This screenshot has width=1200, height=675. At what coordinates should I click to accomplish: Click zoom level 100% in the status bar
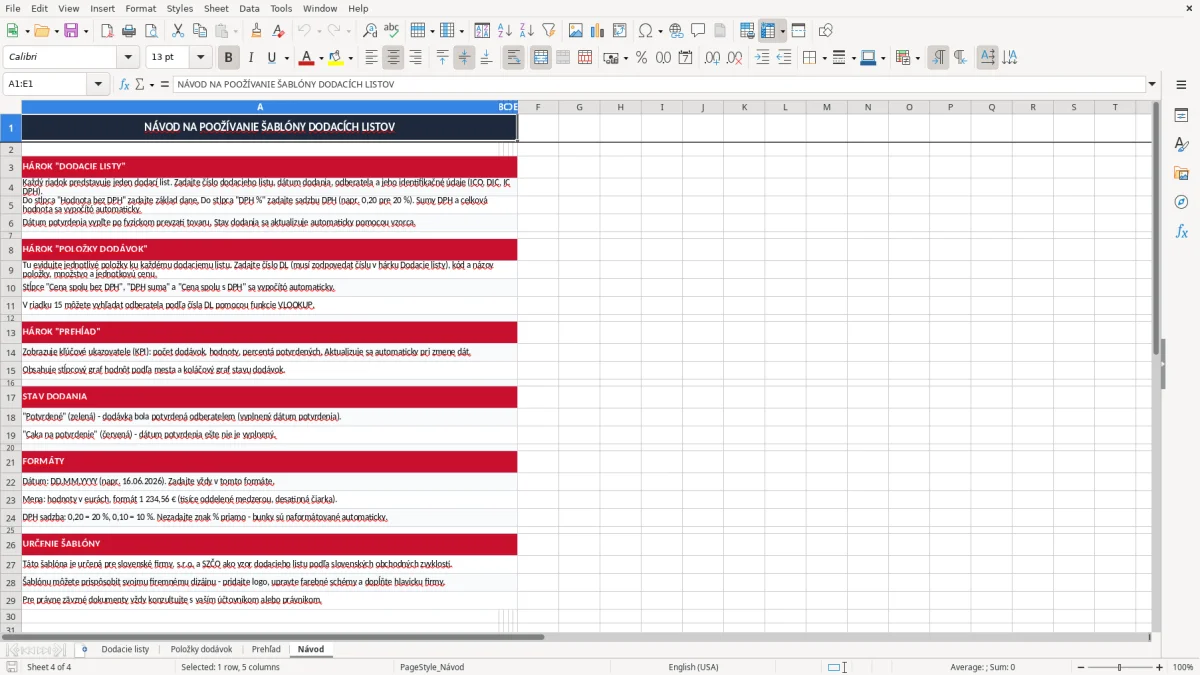pos(1183,667)
